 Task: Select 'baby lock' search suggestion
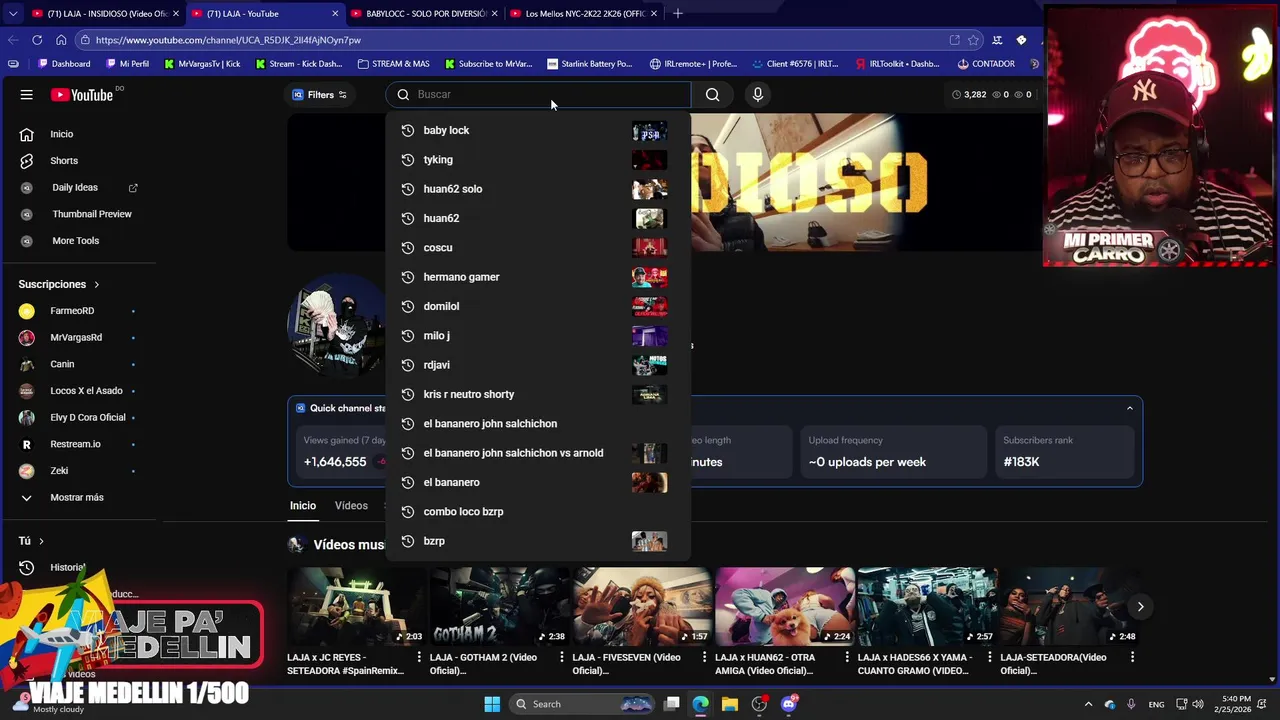click(x=537, y=130)
